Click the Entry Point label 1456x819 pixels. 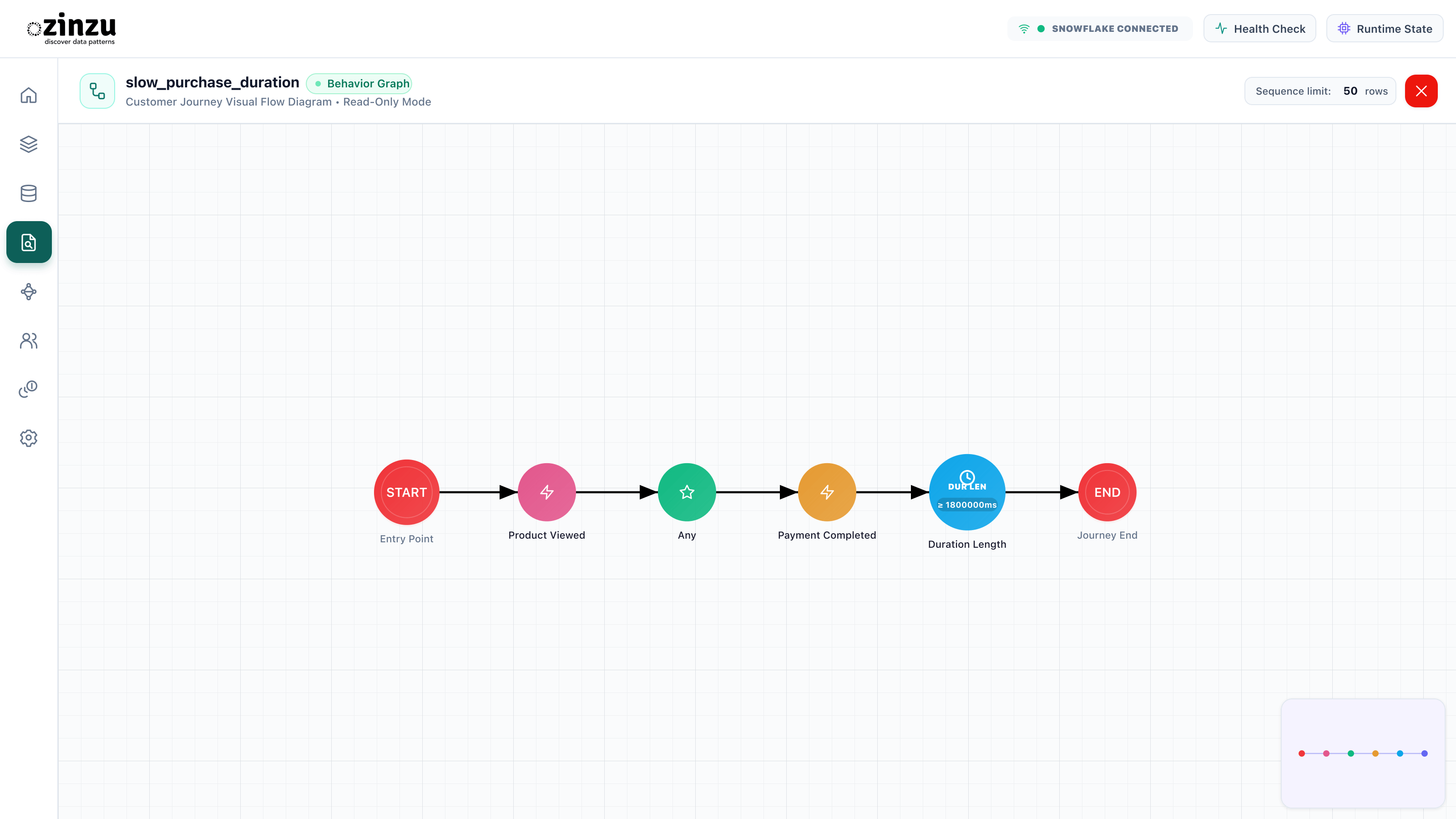click(x=406, y=539)
